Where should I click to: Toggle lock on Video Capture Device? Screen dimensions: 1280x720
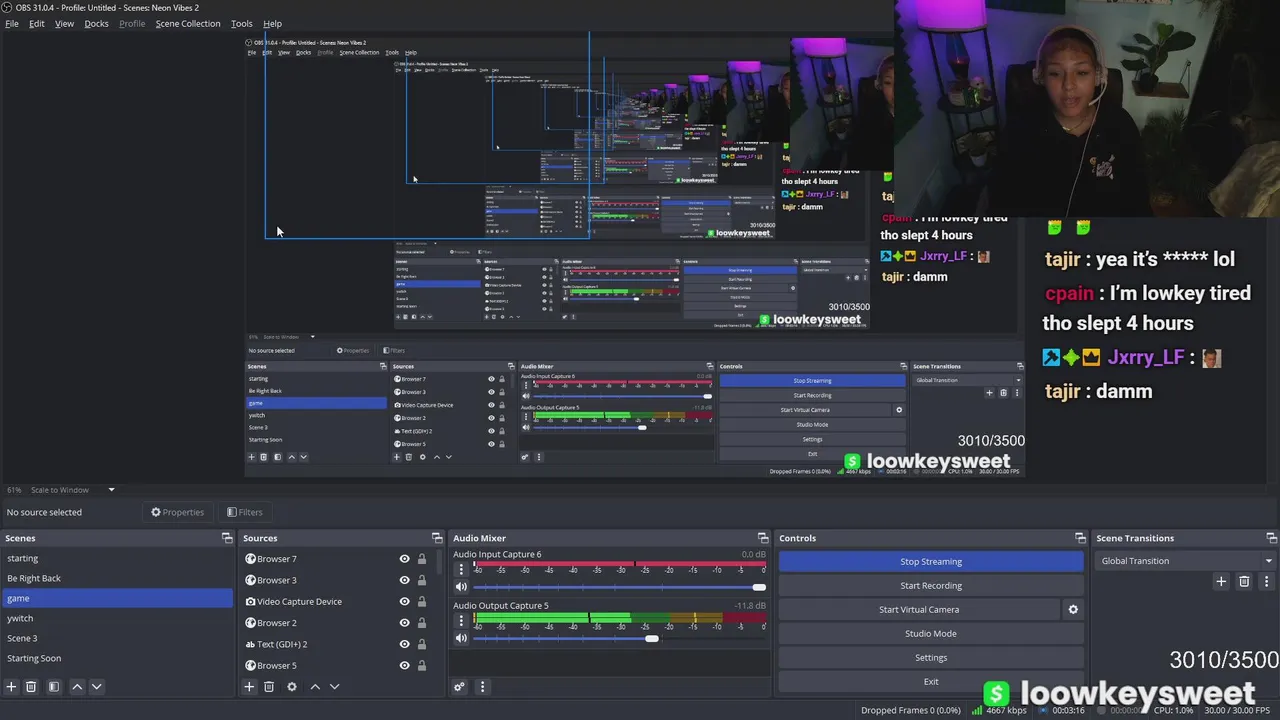tap(422, 601)
